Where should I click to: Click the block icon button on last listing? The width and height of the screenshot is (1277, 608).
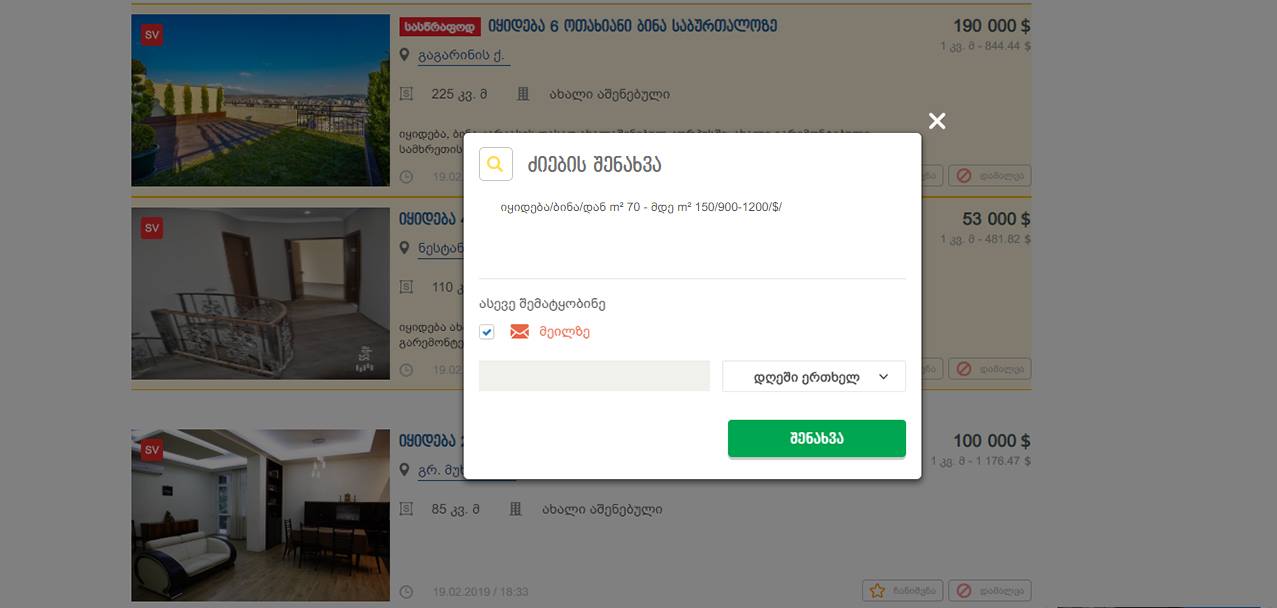coord(989,591)
